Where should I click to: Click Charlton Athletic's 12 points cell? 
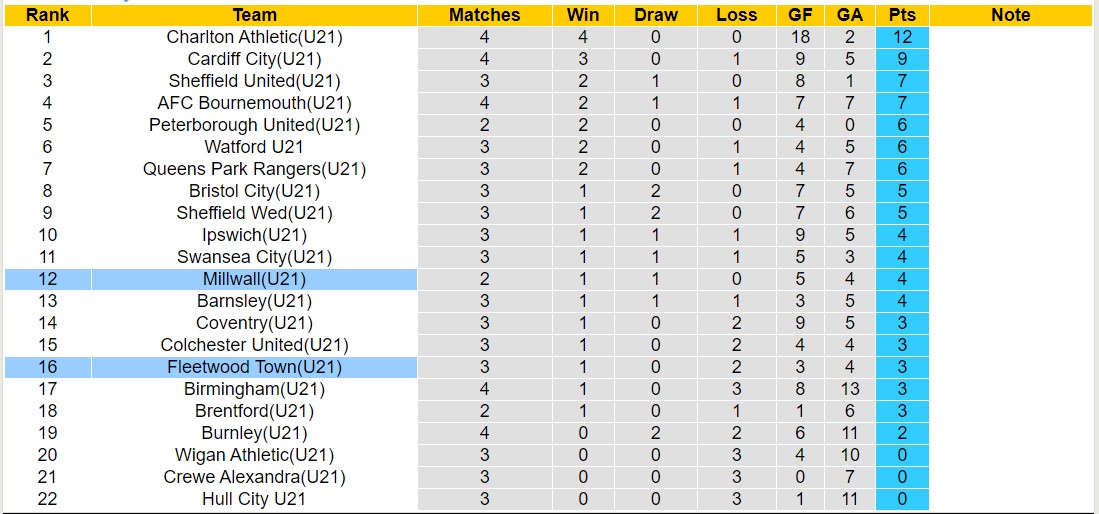[x=902, y=37]
